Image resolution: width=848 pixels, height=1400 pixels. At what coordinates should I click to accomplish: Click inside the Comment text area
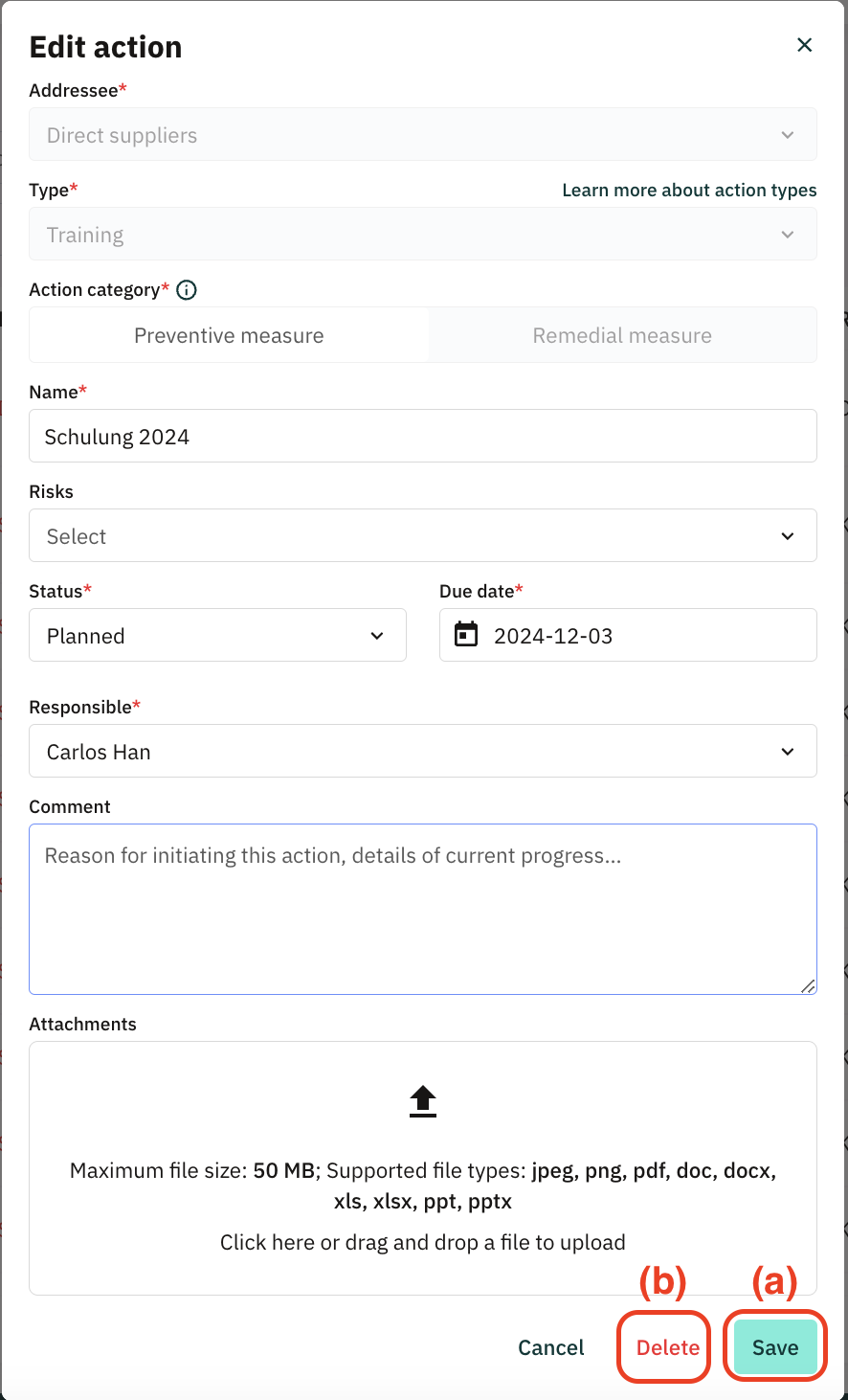[x=423, y=910]
